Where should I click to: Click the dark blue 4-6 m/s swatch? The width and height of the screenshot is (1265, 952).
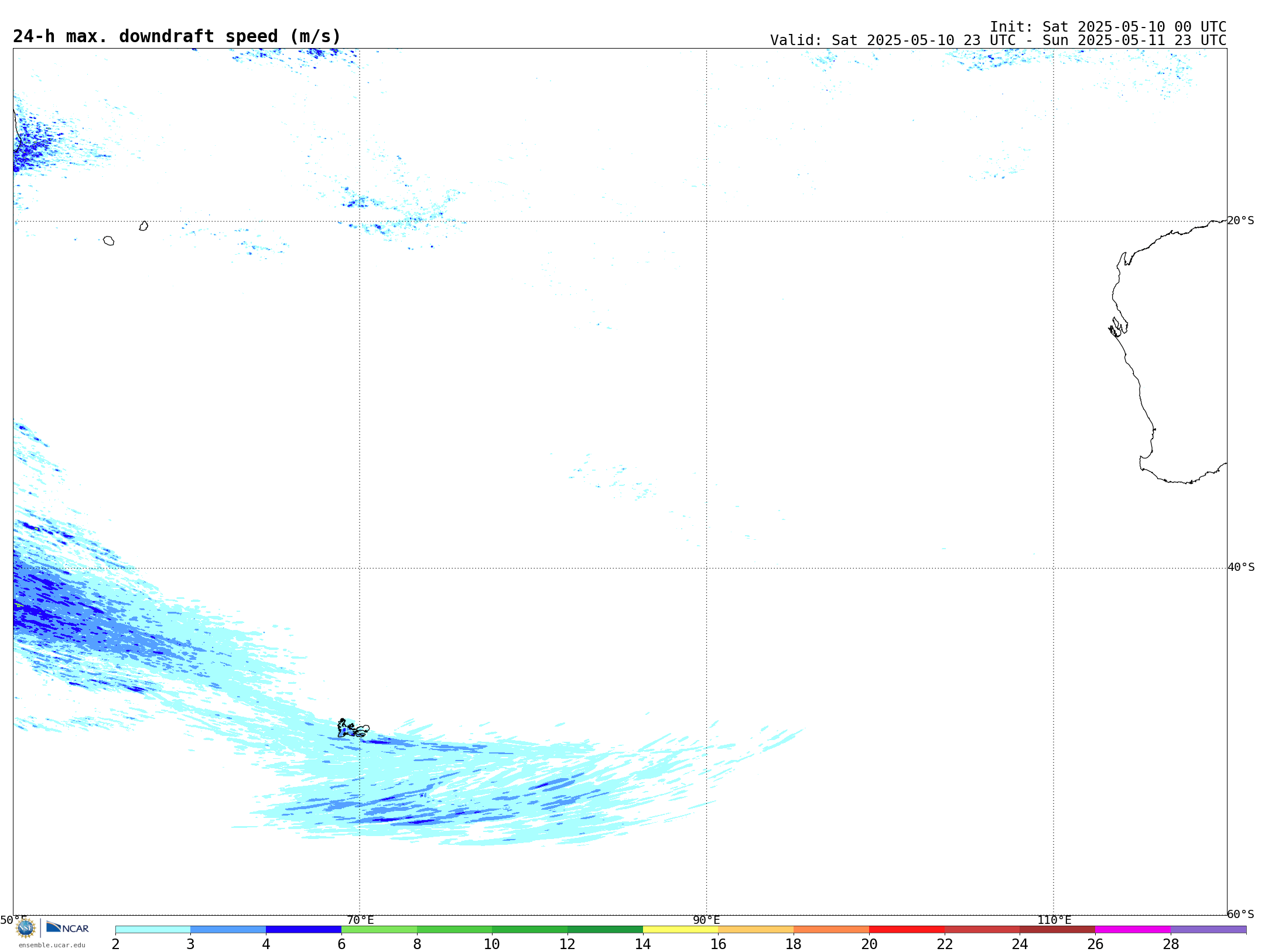[303, 929]
